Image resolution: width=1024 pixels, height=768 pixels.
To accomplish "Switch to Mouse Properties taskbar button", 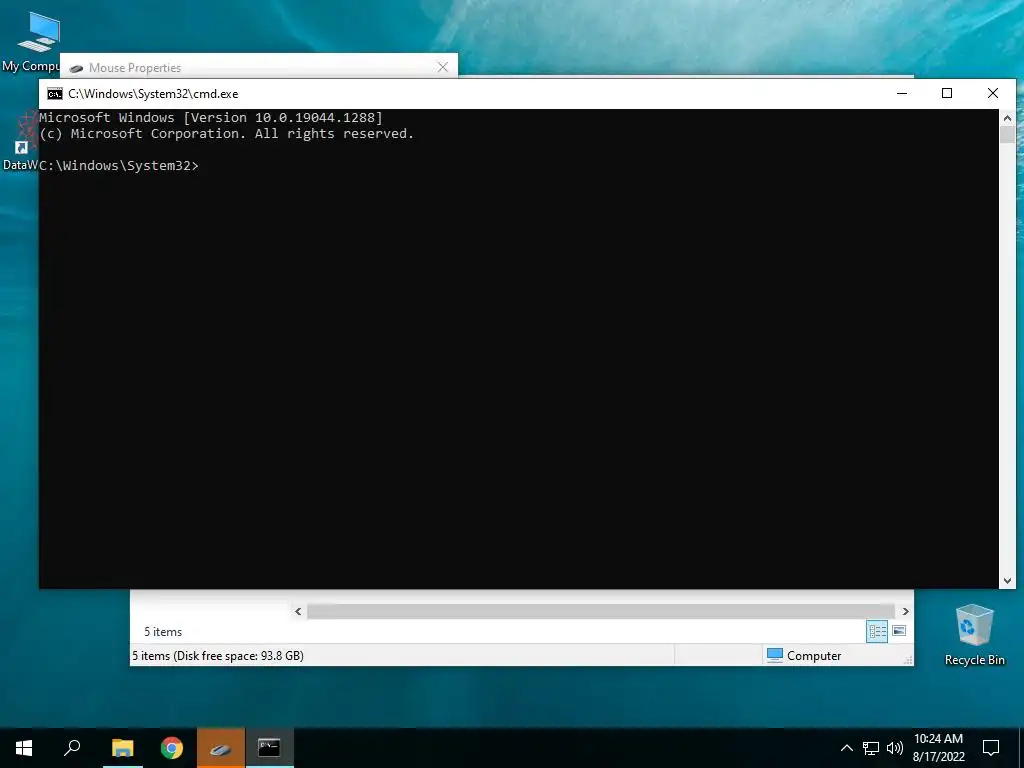I will (221, 748).
